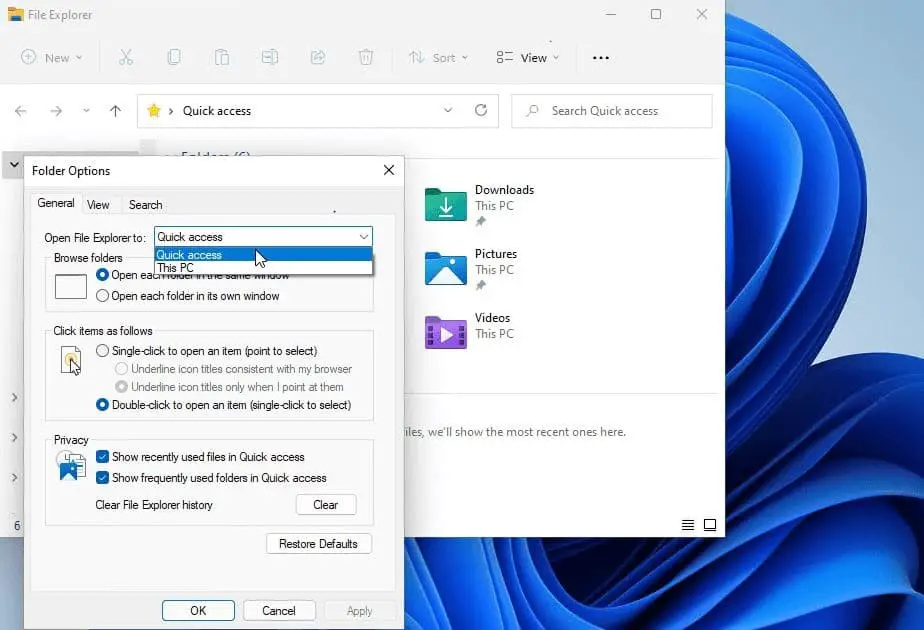Click the Cut scissors icon in toolbar
Image resolution: width=924 pixels, height=630 pixels.
click(x=126, y=57)
